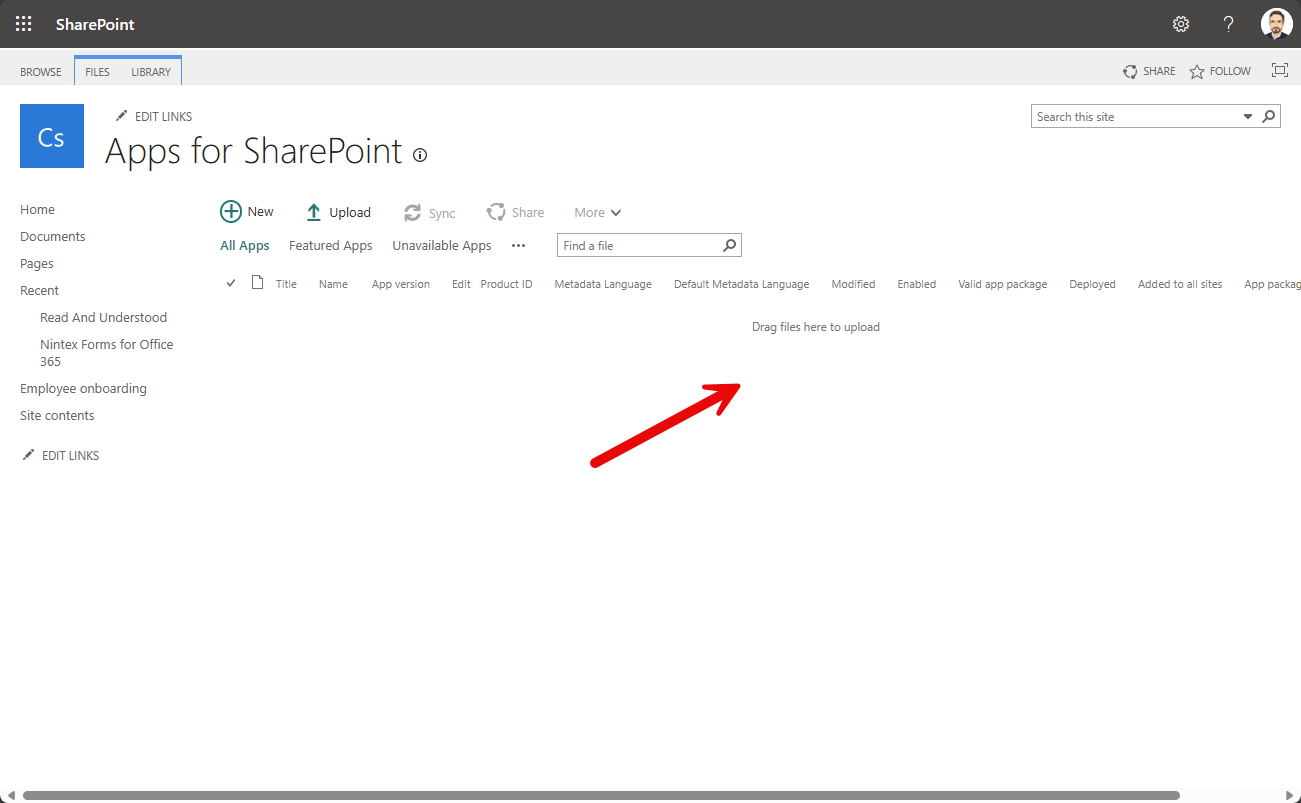Sort by the Name column
Image resolution: width=1301 pixels, height=803 pixels.
coord(333,284)
